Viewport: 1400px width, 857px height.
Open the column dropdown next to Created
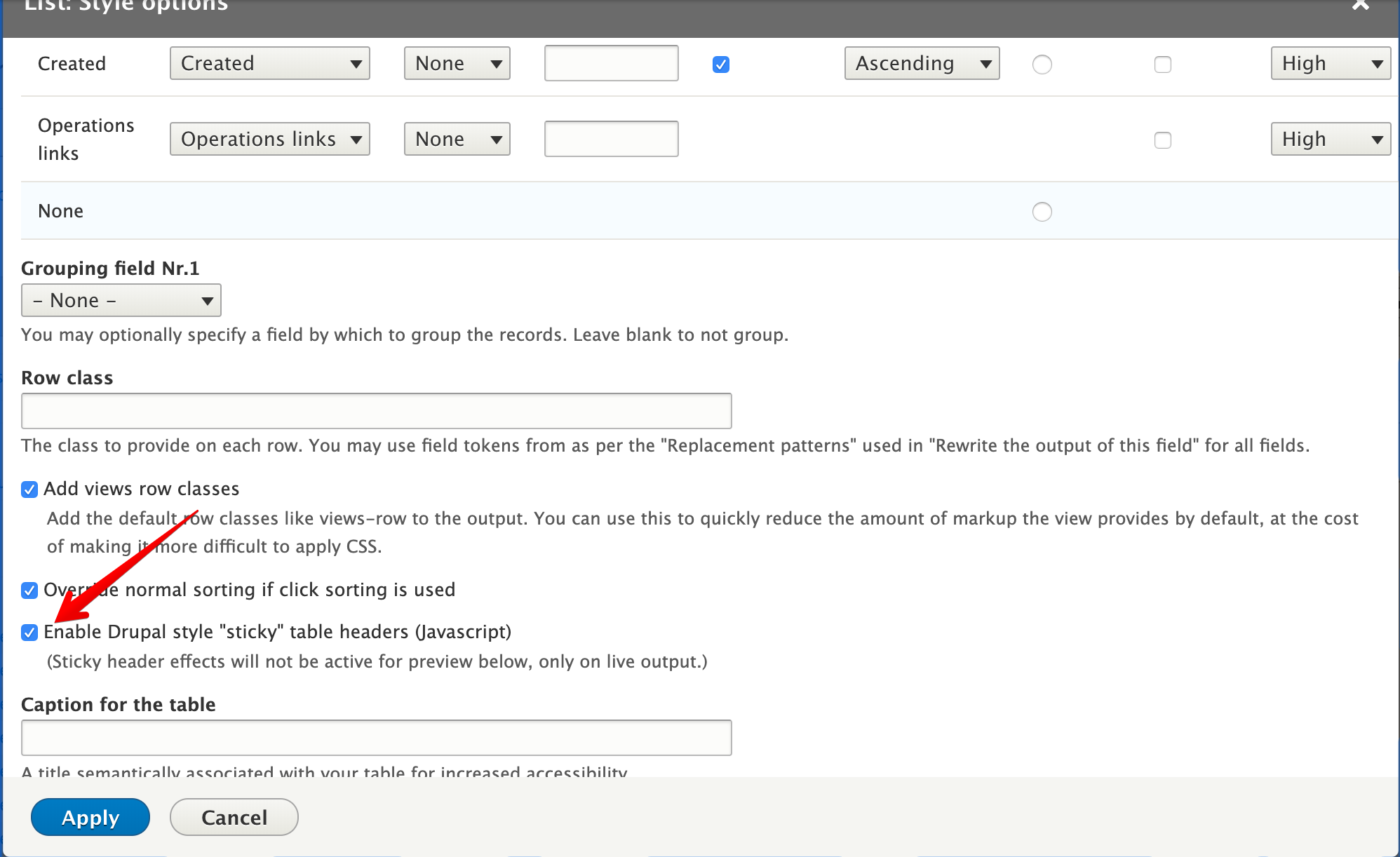[x=457, y=63]
